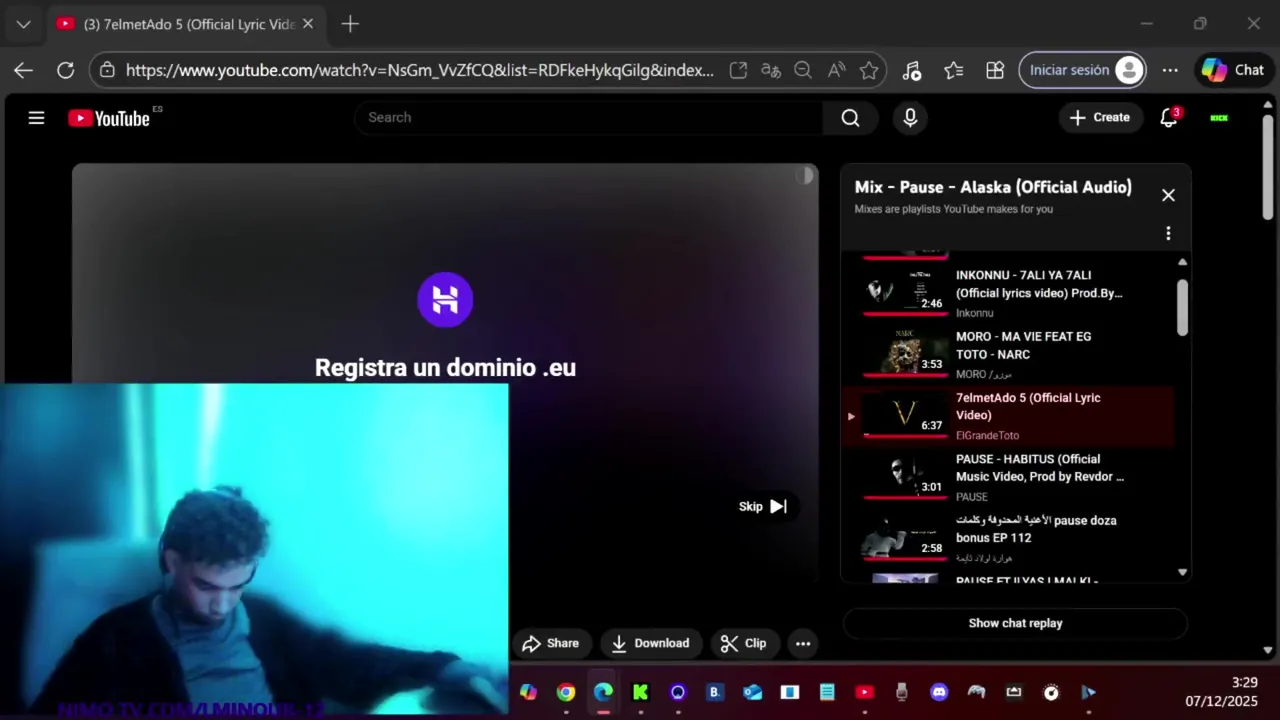Focus the YouTube search field
Viewport: 1280px width, 720px height.
tap(590, 118)
